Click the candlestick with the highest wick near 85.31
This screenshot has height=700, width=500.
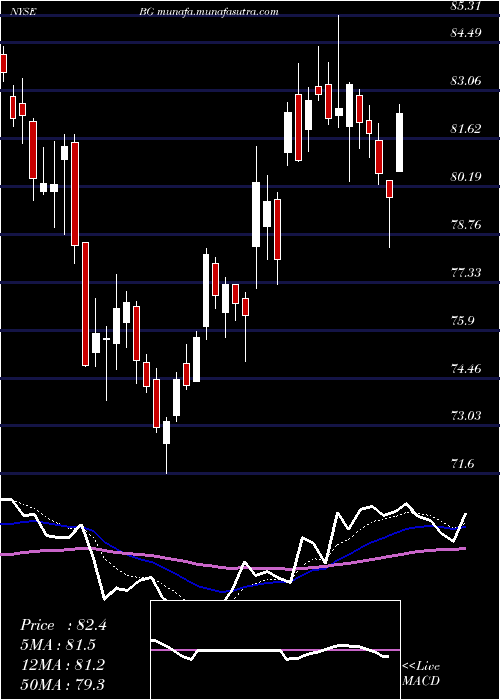click(339, 112)
